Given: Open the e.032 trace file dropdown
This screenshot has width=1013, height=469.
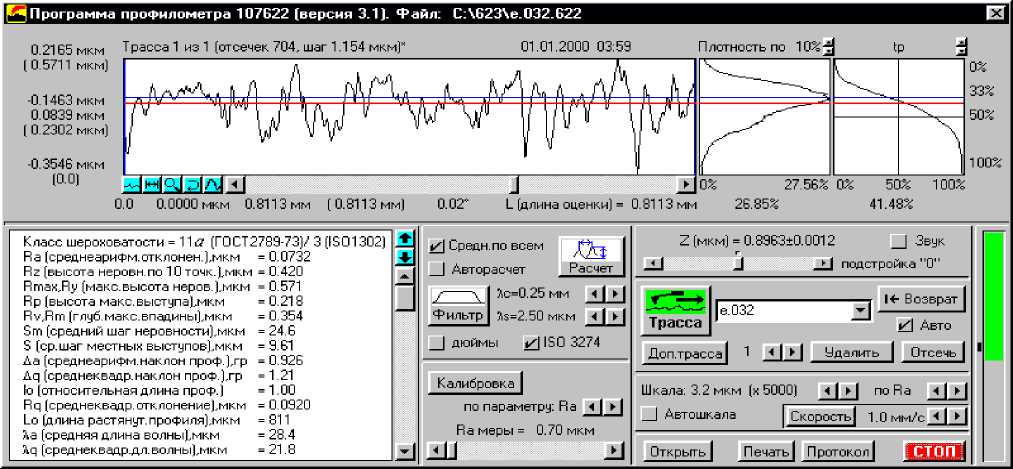Looking at the screenshot, I should 859,311.
